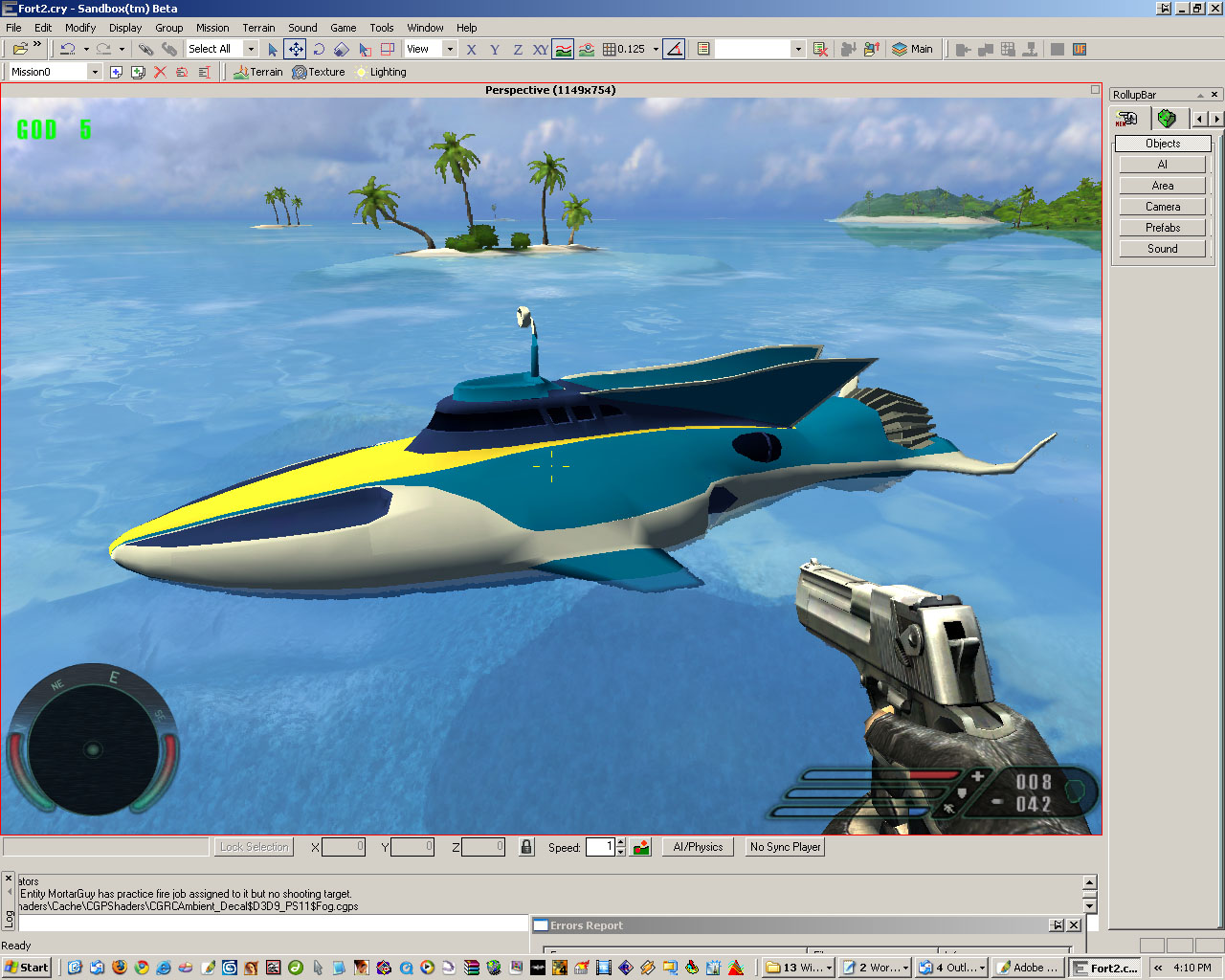
Task: Click the AI button in RollupBar
Action: [1163, 165]
